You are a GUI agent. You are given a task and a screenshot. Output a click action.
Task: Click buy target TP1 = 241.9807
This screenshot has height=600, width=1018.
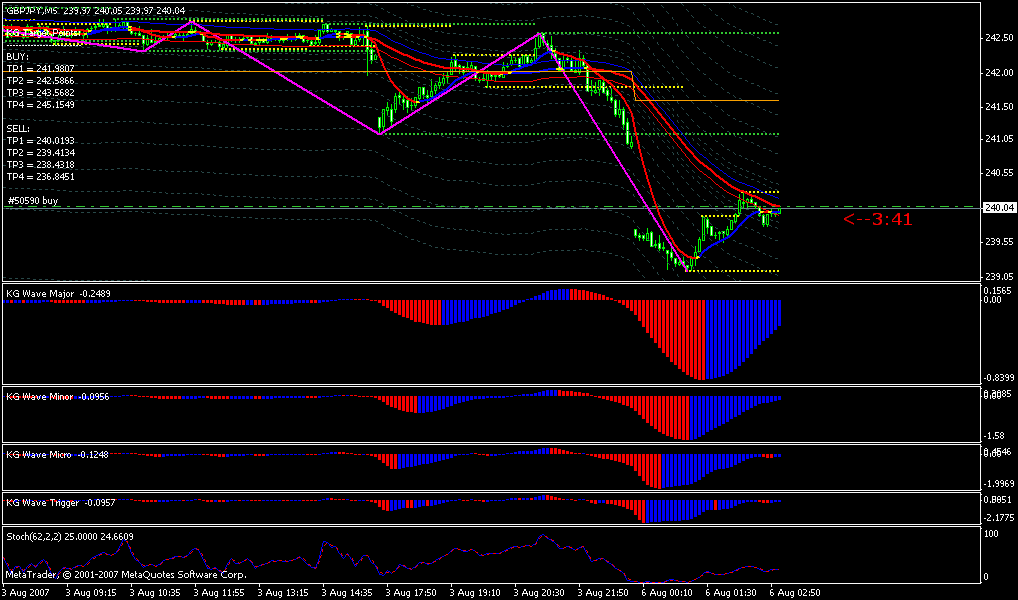(x=40, y=68)
